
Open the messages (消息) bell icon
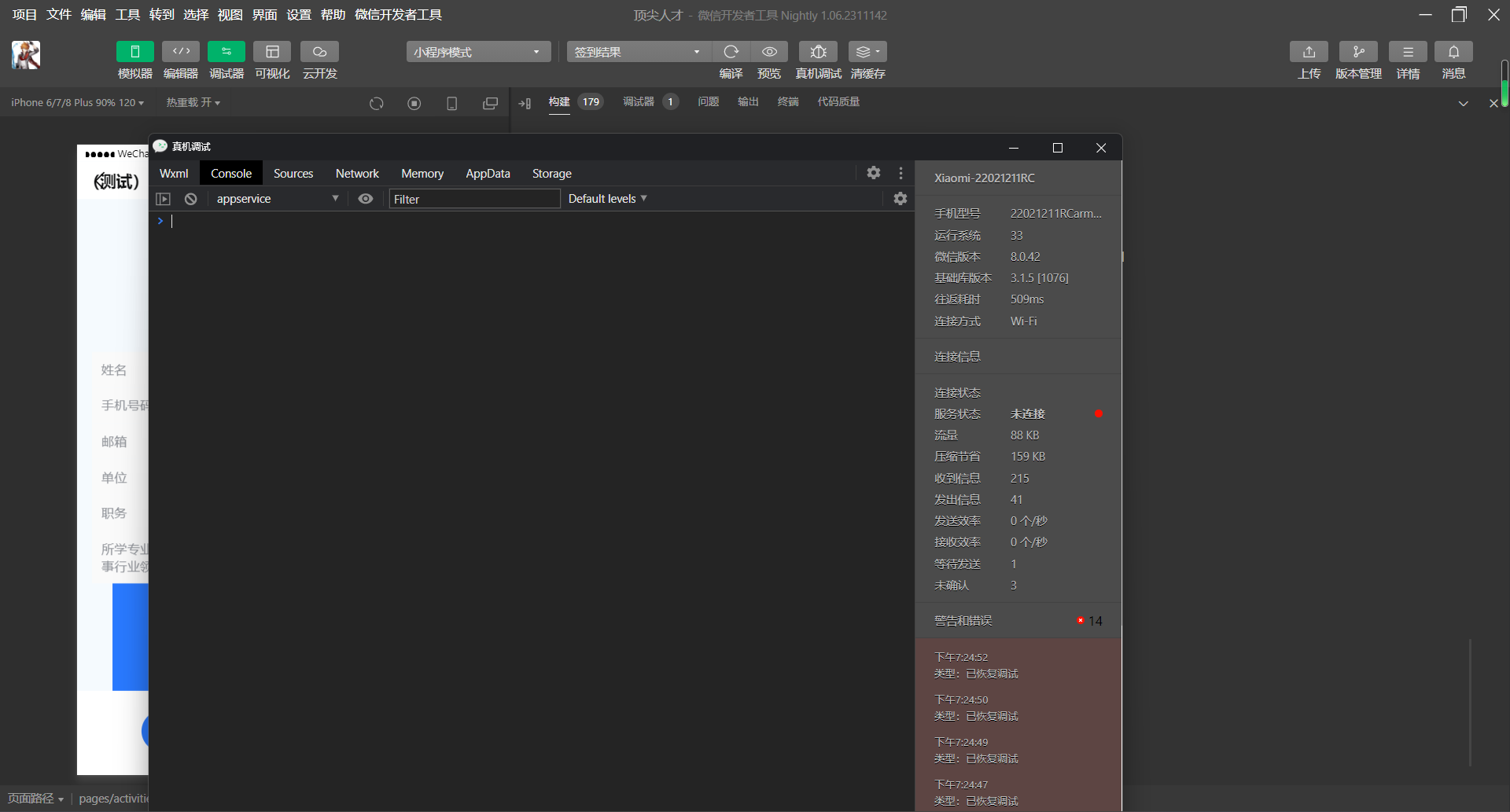pyautogui.click(x=1453, y=52)
